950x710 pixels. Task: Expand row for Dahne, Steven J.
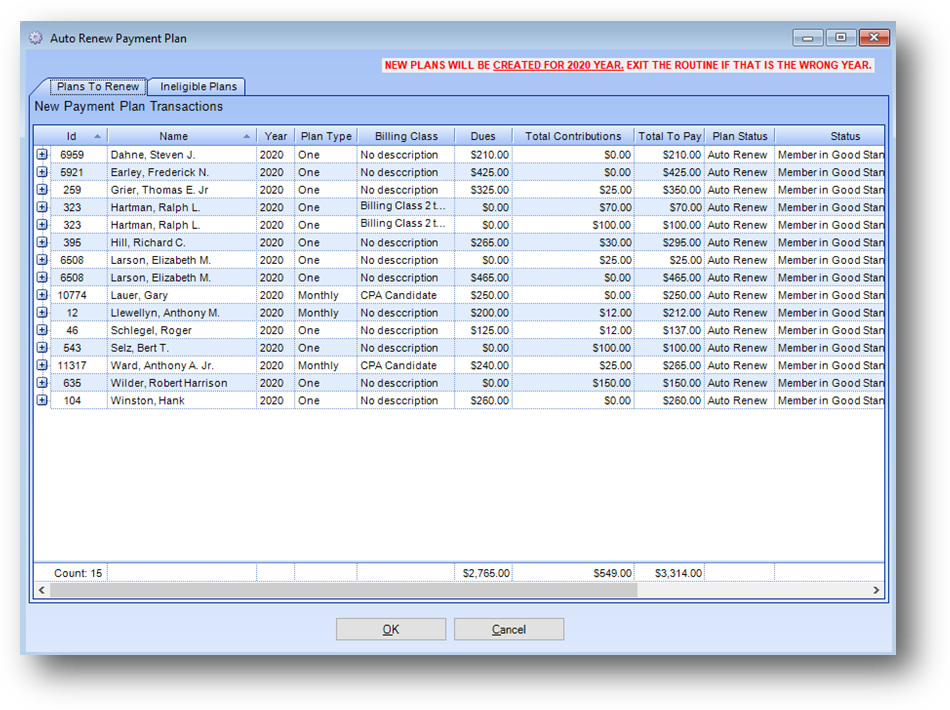[42, 154]
